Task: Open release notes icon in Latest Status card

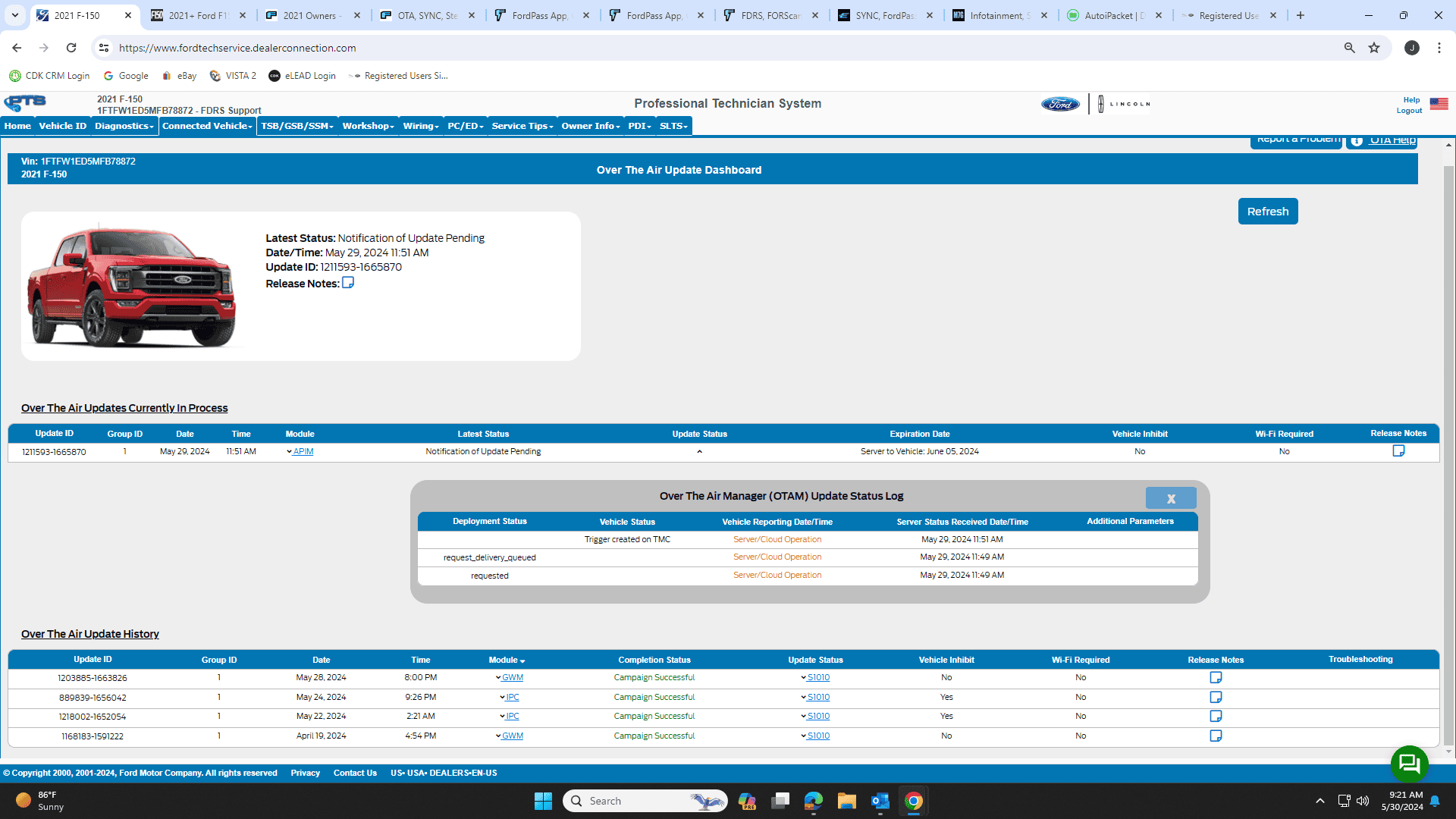Action: pyautogui.click(x=348, y=283)
